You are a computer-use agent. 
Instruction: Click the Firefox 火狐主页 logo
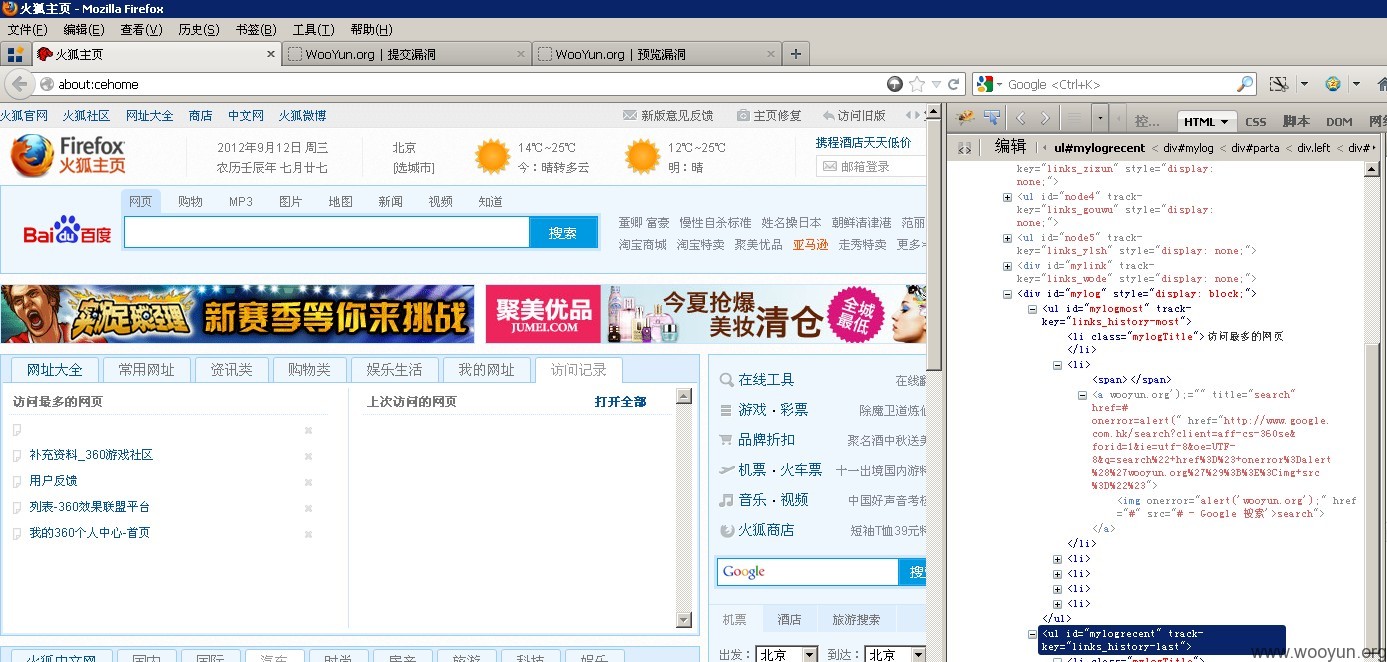click(69, 156)
